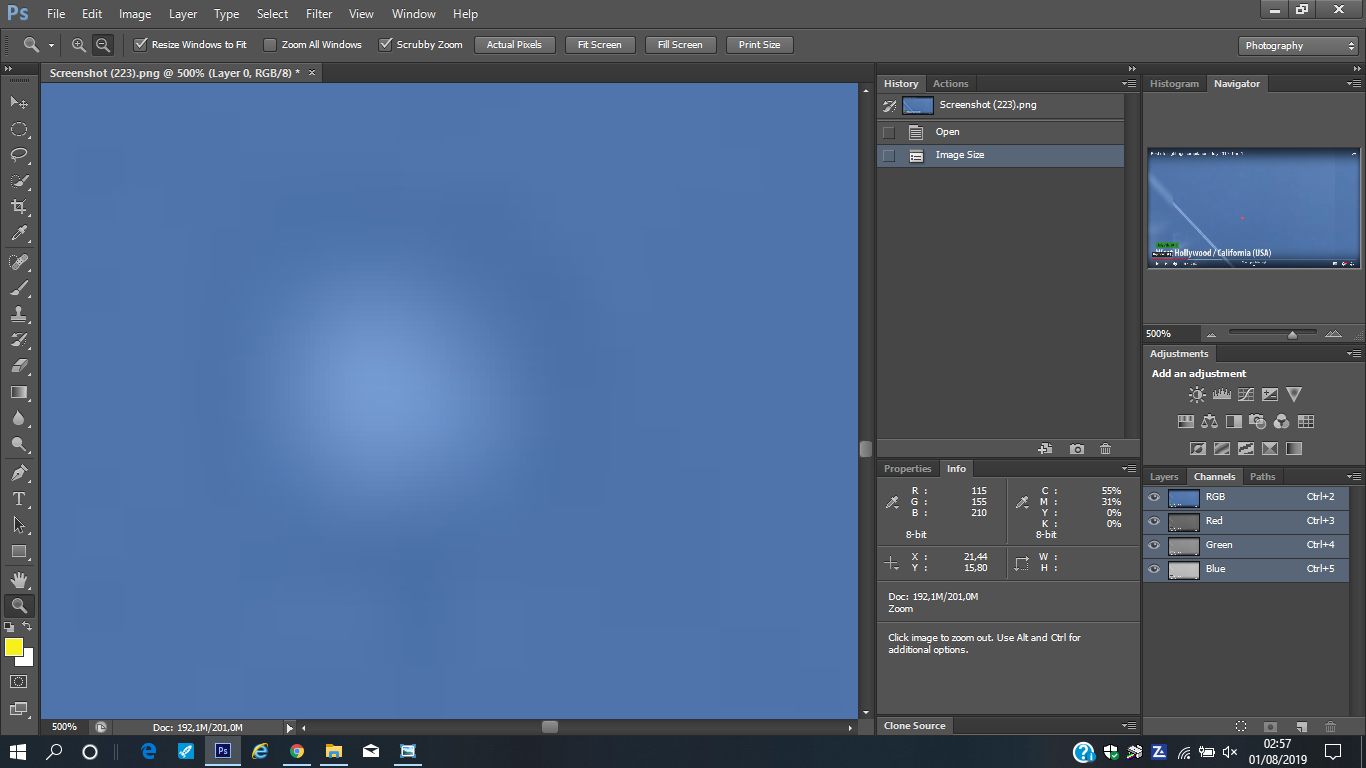The width and height of the screenshot is (1366, 768).
Task: Delete current state in History panel
Action: (x=1105, y=449)
